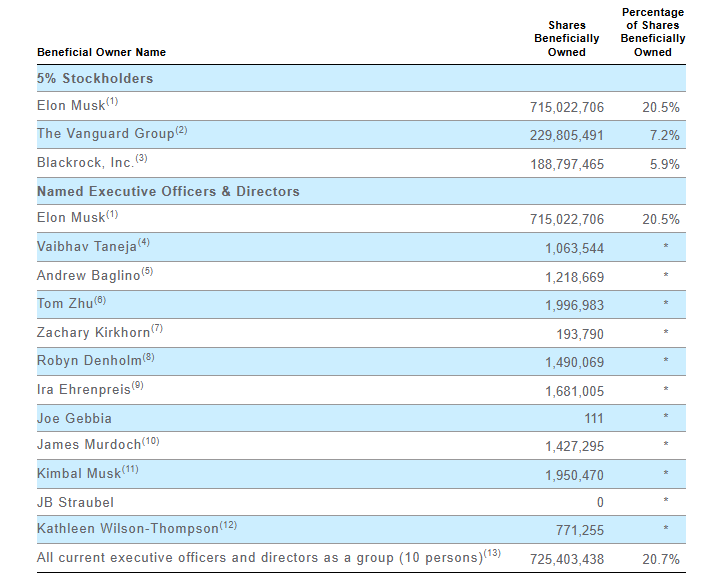This screenshot has width=711, height=588.
Task: Select Named Executive Officers & Directors heading
Action: (x=168, y=191)
